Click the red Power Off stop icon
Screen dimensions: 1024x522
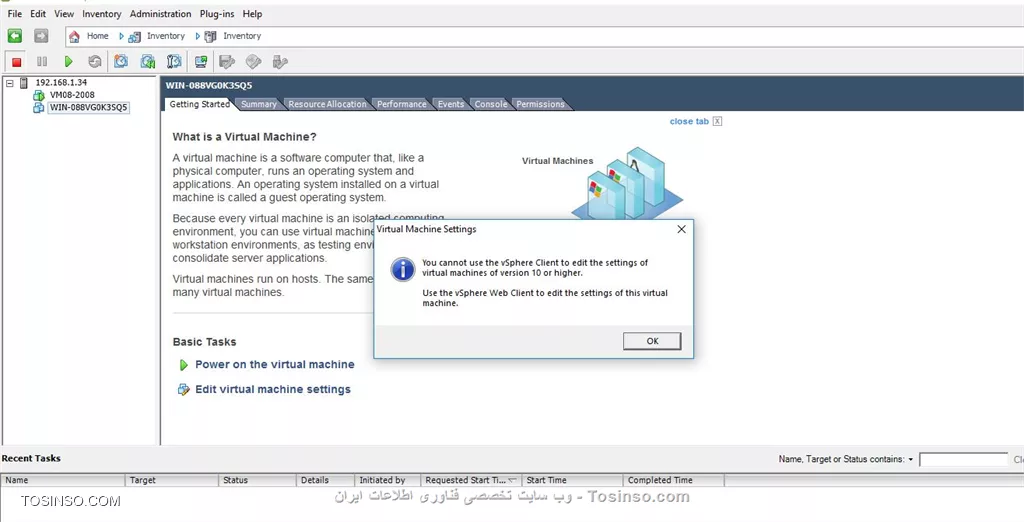click(16, 62)
